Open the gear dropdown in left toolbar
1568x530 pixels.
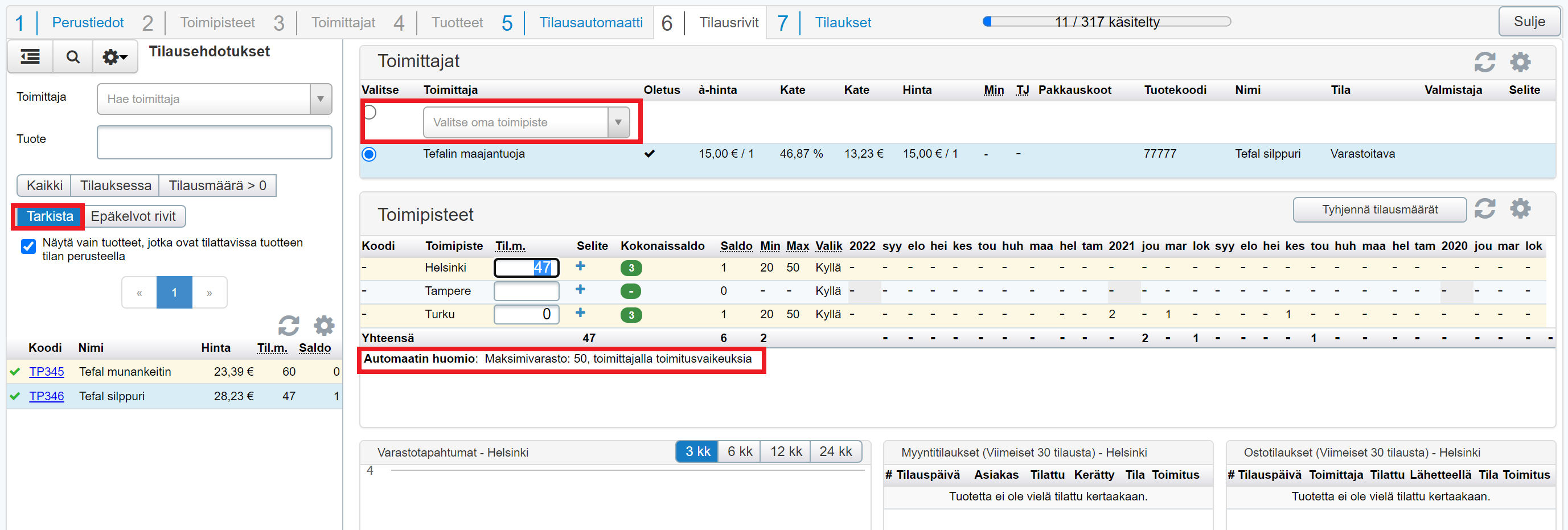(x=114, y=57)
